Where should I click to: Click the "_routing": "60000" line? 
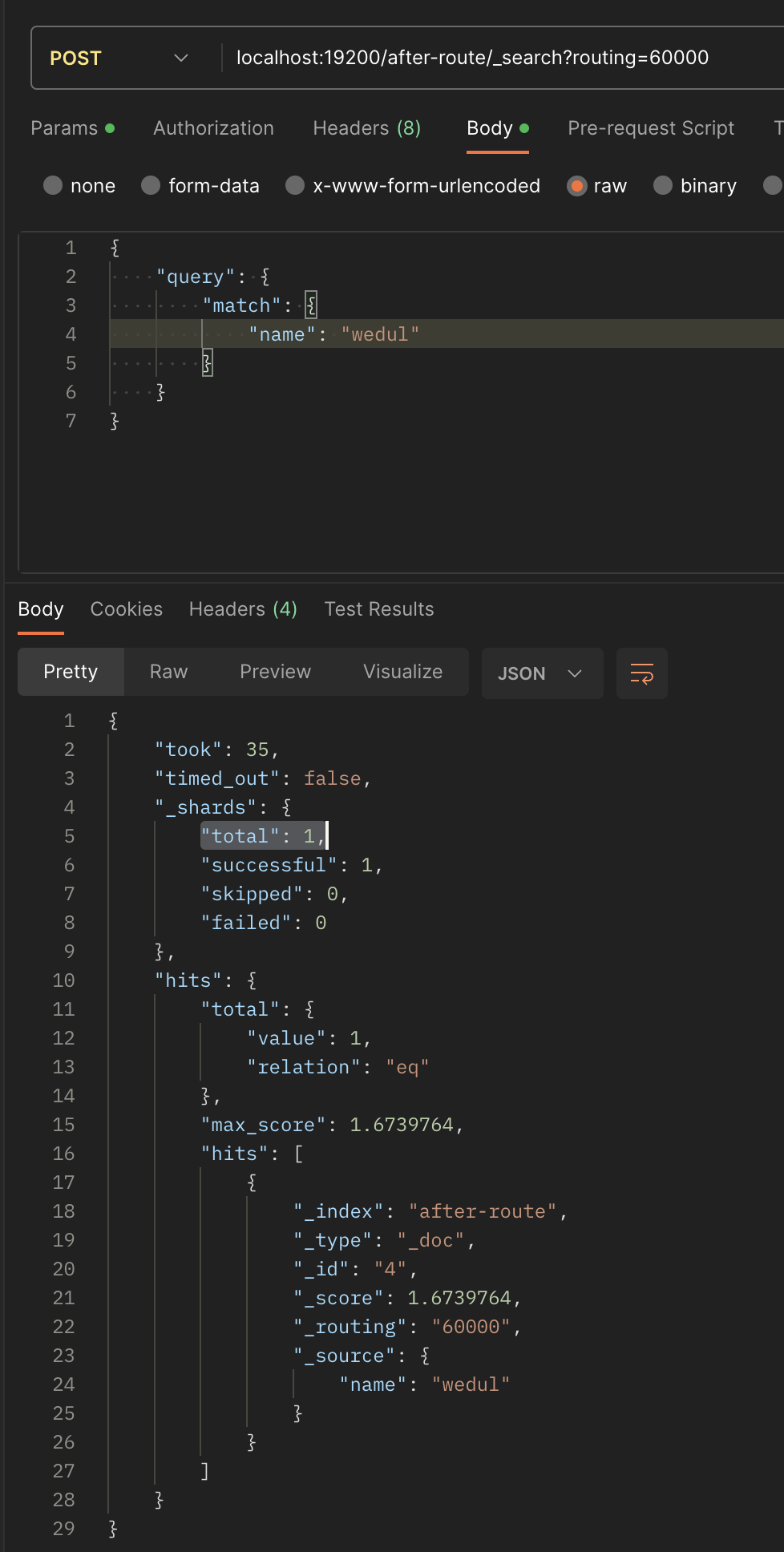point(407,1327)
